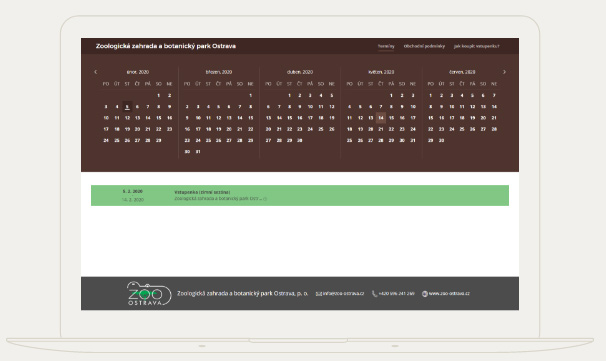Click the phone icon in the footer
606x361 pixels.
[x=374, y=294]
